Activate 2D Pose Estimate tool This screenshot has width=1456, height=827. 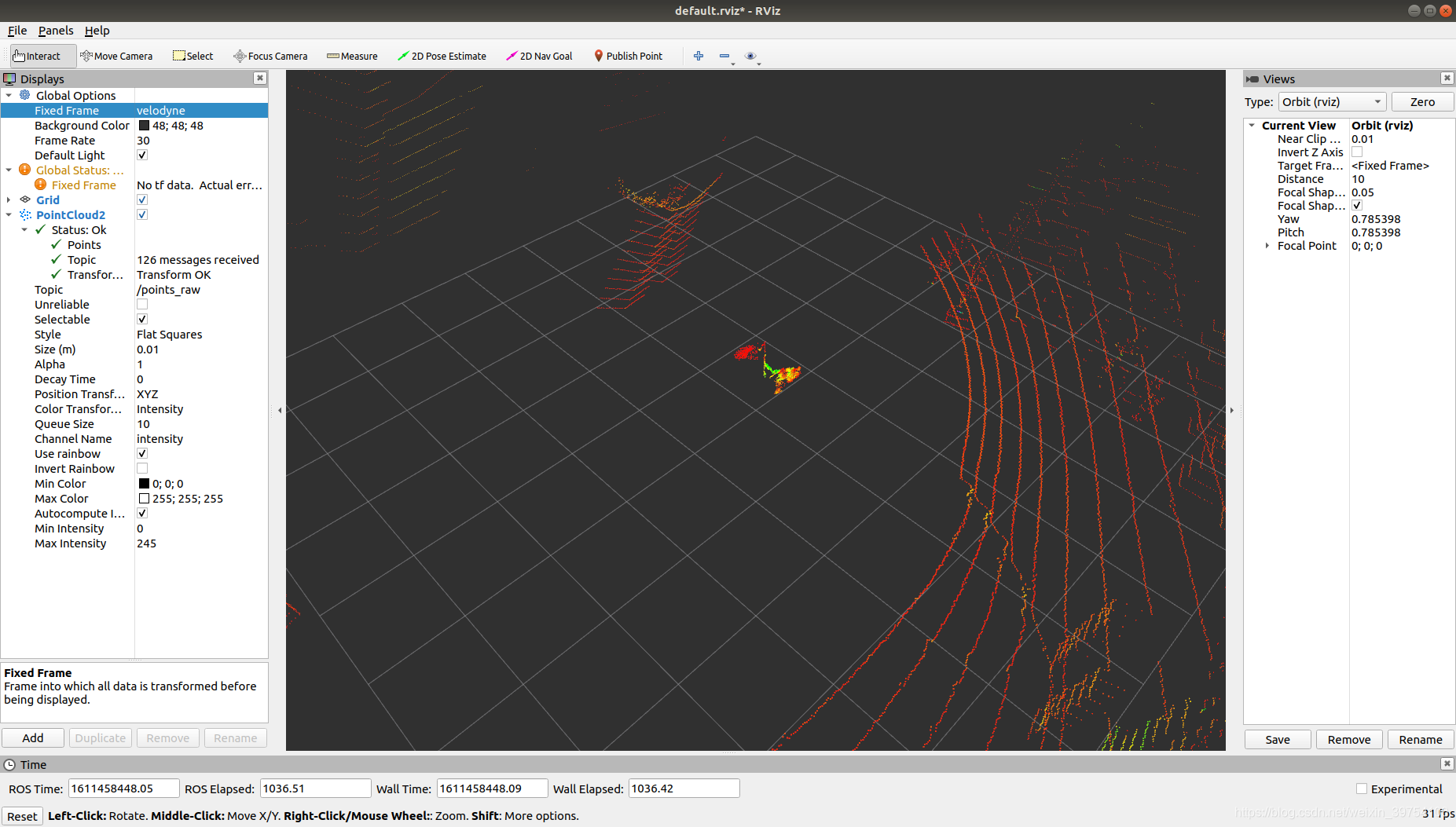tap(442, 56)
